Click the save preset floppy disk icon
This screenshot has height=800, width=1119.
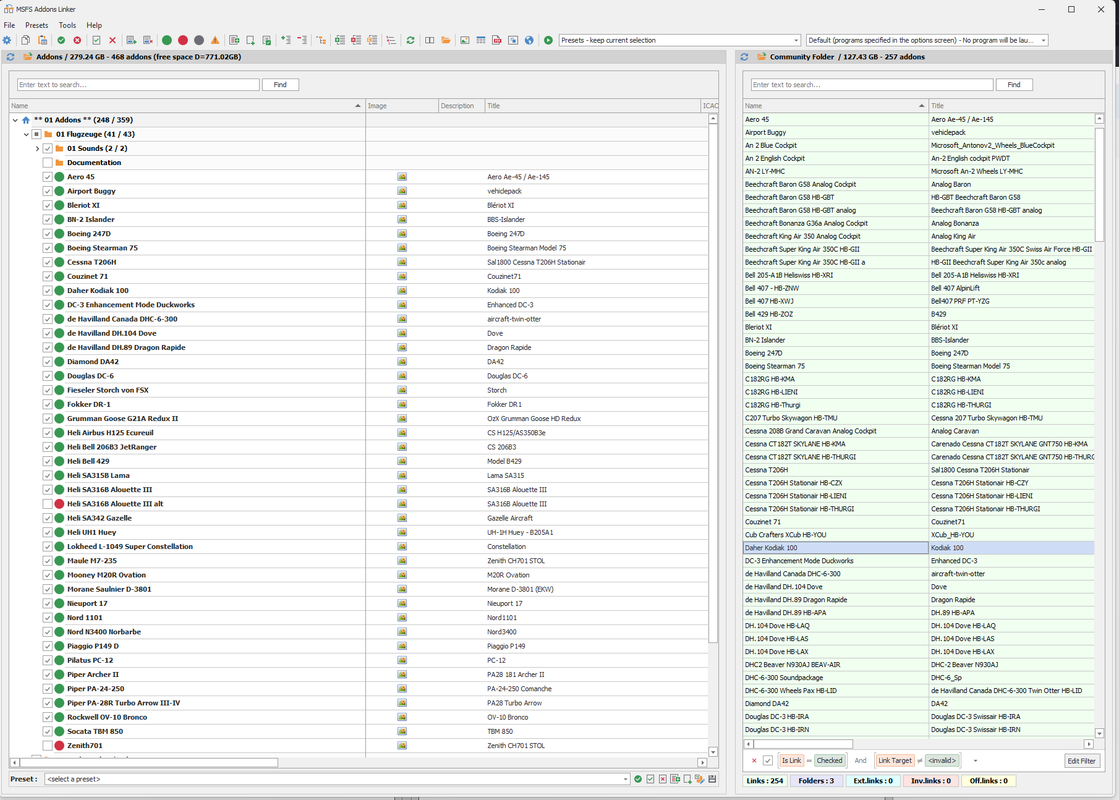[x=712, y=779]
